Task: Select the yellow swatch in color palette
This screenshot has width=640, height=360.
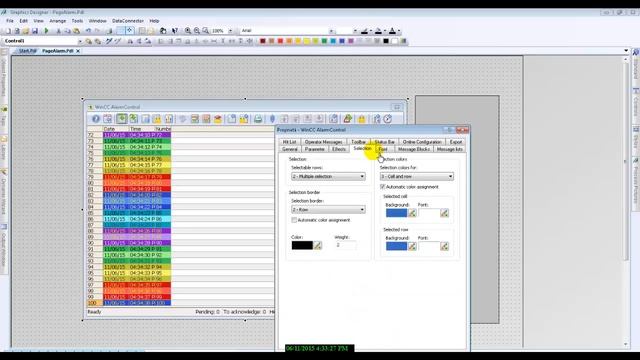Action: pos(307,41)
